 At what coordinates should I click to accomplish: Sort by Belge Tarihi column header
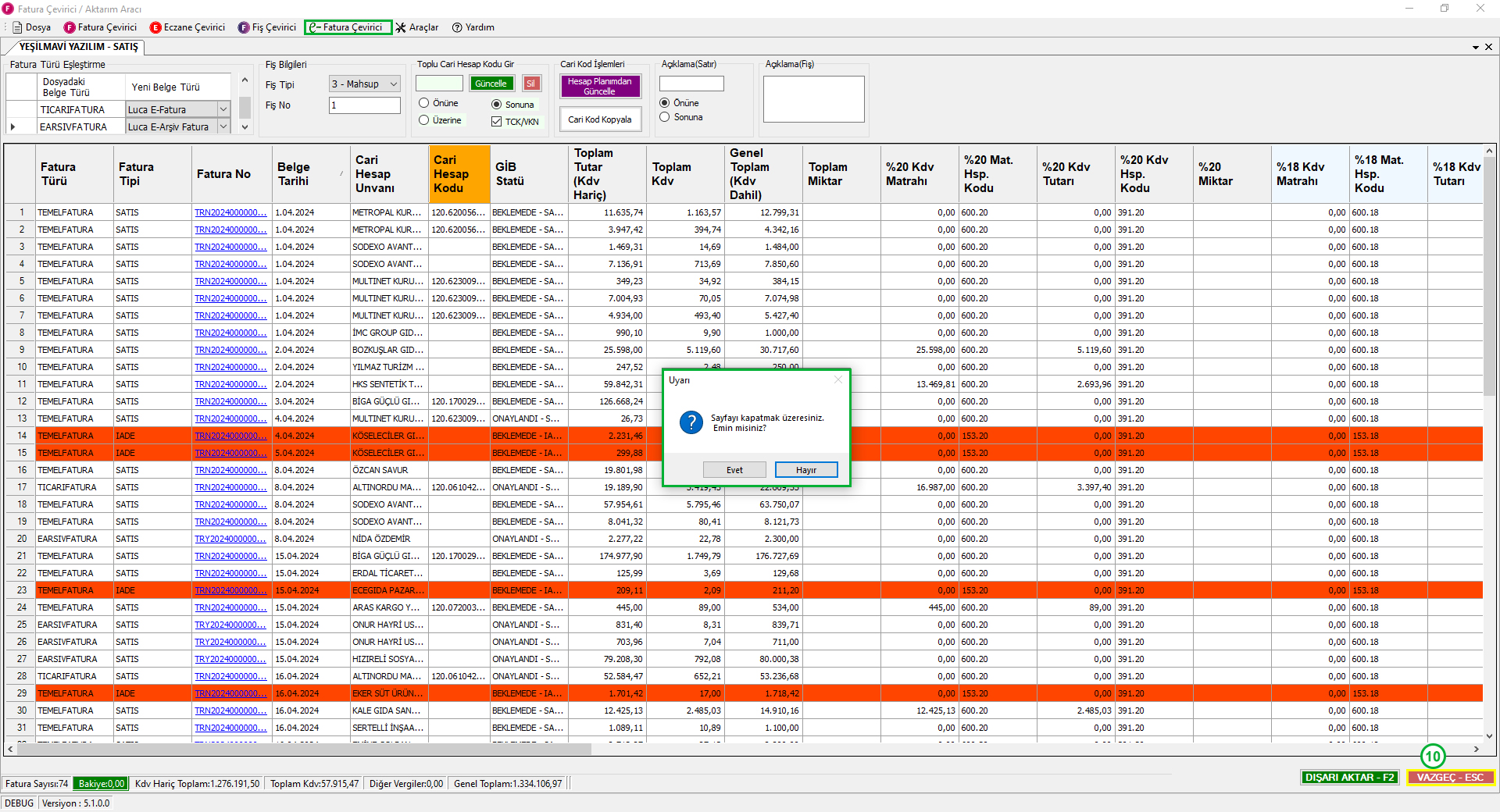pyautogui.click(x=310, y=174)
